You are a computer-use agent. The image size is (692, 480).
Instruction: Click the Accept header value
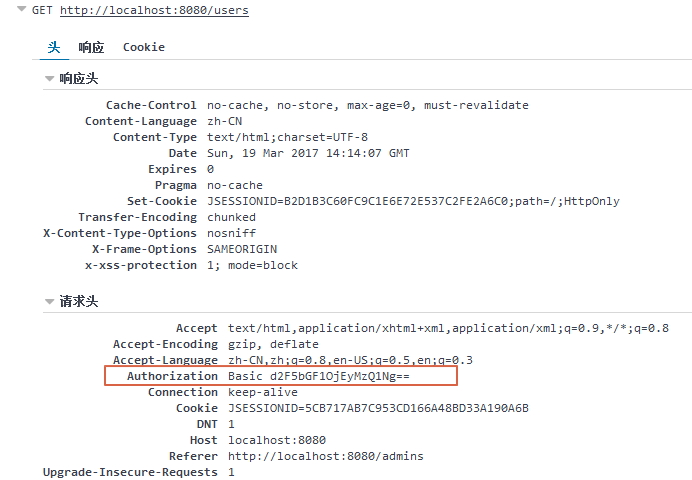tap(448, 328)
